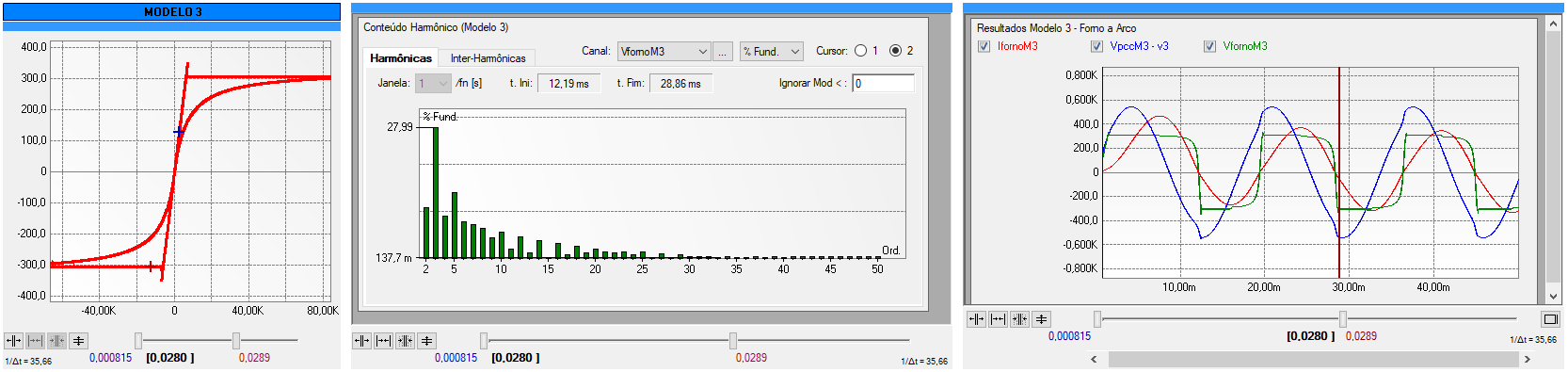Open the Canal VfornoM3 dropdown
Viewport: 1568px width, 372px height.
pyautogui.click(x=664, y=52)
